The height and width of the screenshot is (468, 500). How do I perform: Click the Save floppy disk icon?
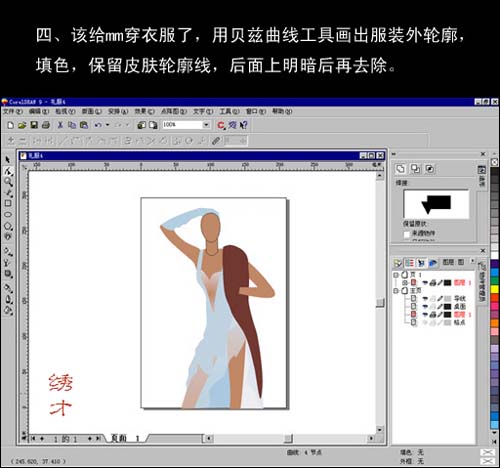point(34,125)
